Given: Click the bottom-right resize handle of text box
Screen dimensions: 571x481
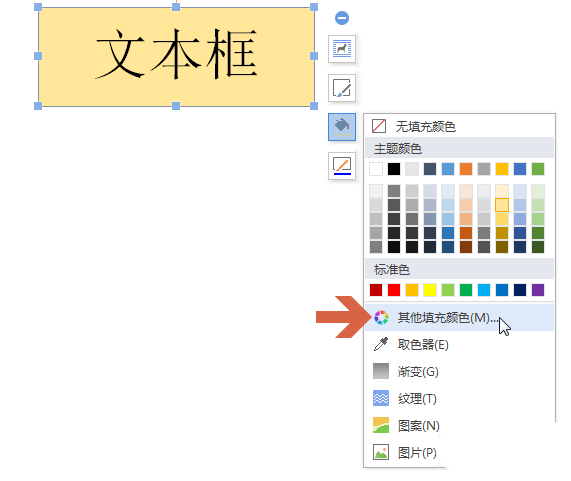Looking at the screenshot, I should (314, 106).
